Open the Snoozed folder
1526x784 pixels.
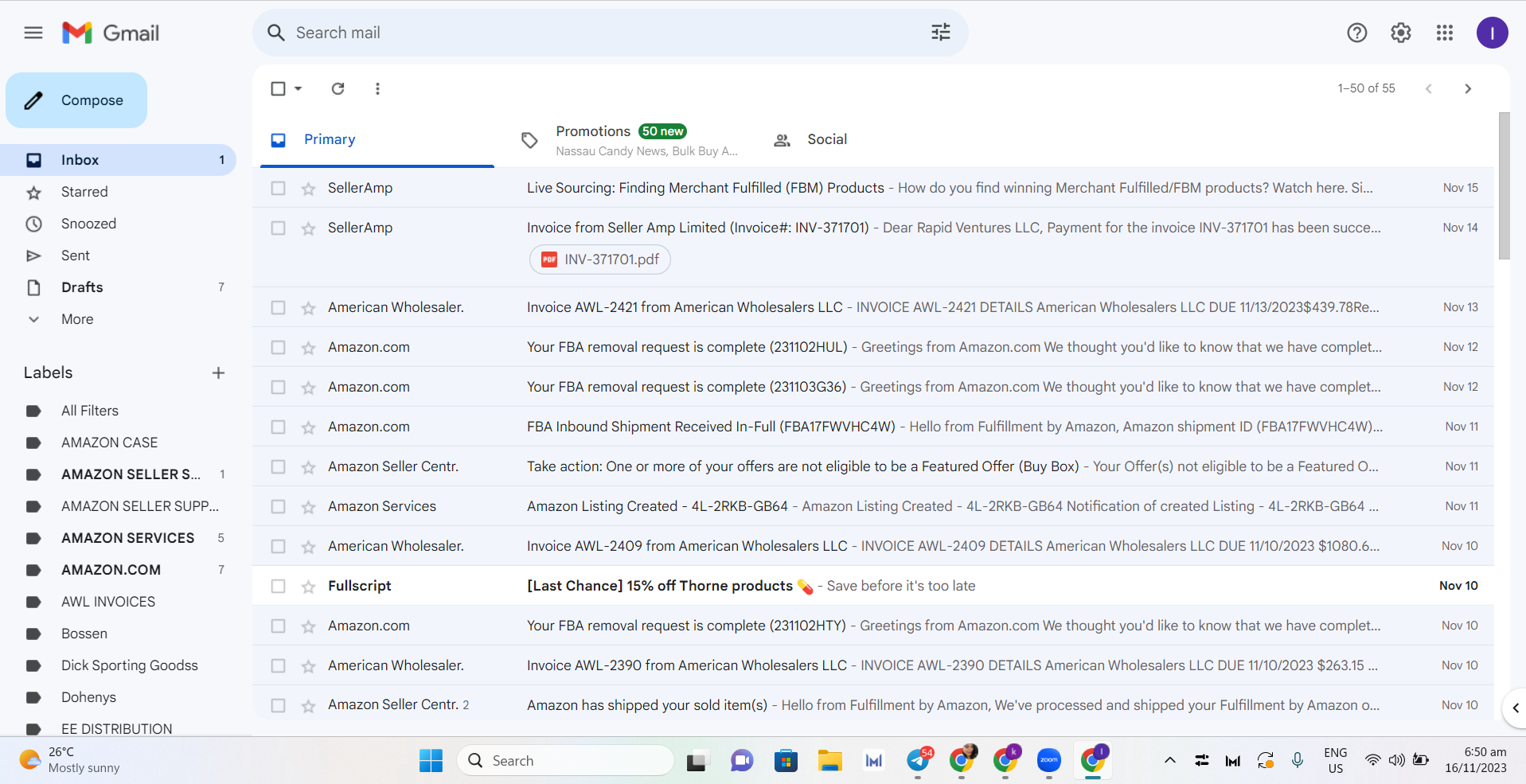tap(118, 224)
